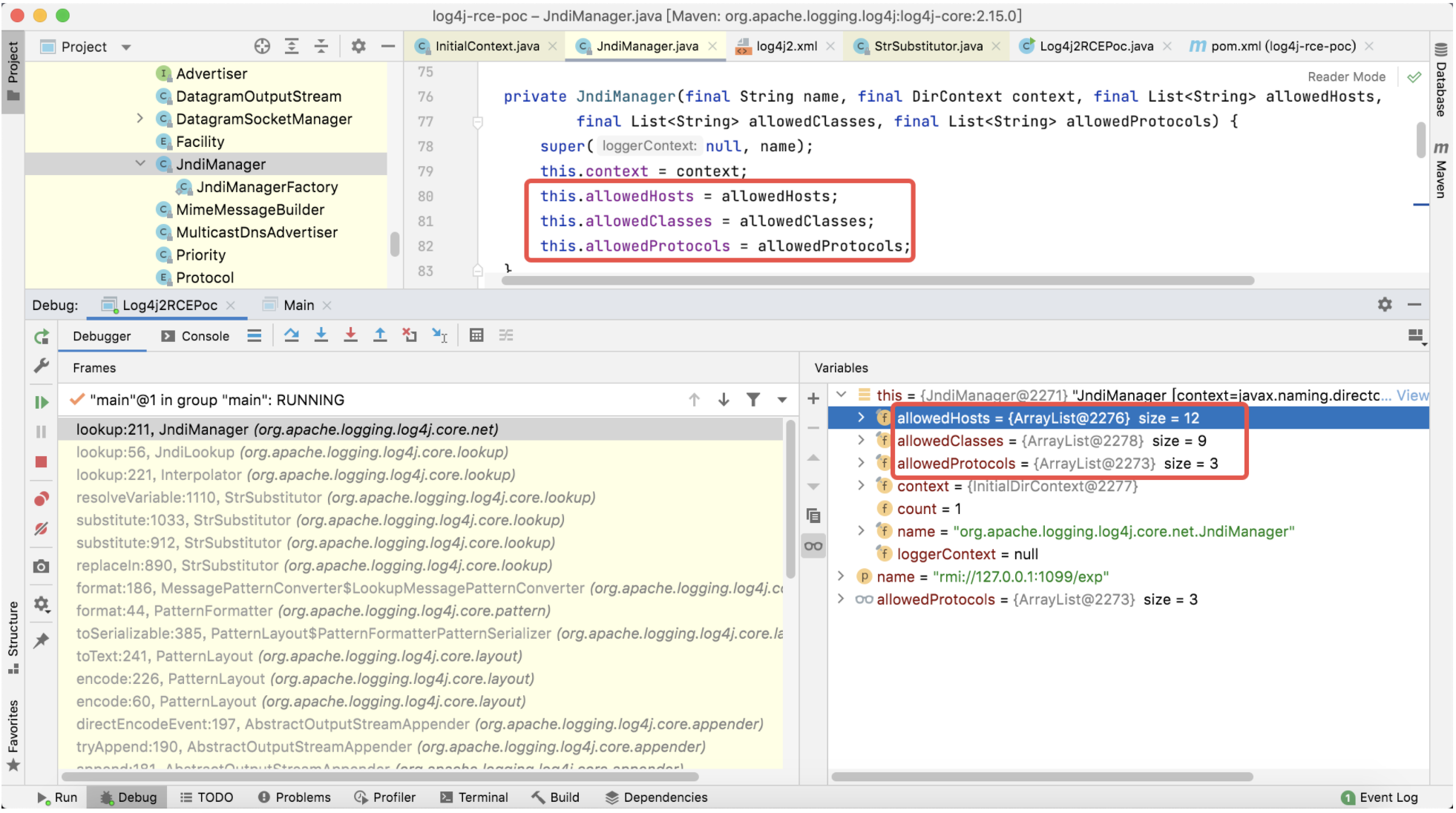Open the Event Log
The width and height of the screenshot is (1456, 813).
[1380, 797]
